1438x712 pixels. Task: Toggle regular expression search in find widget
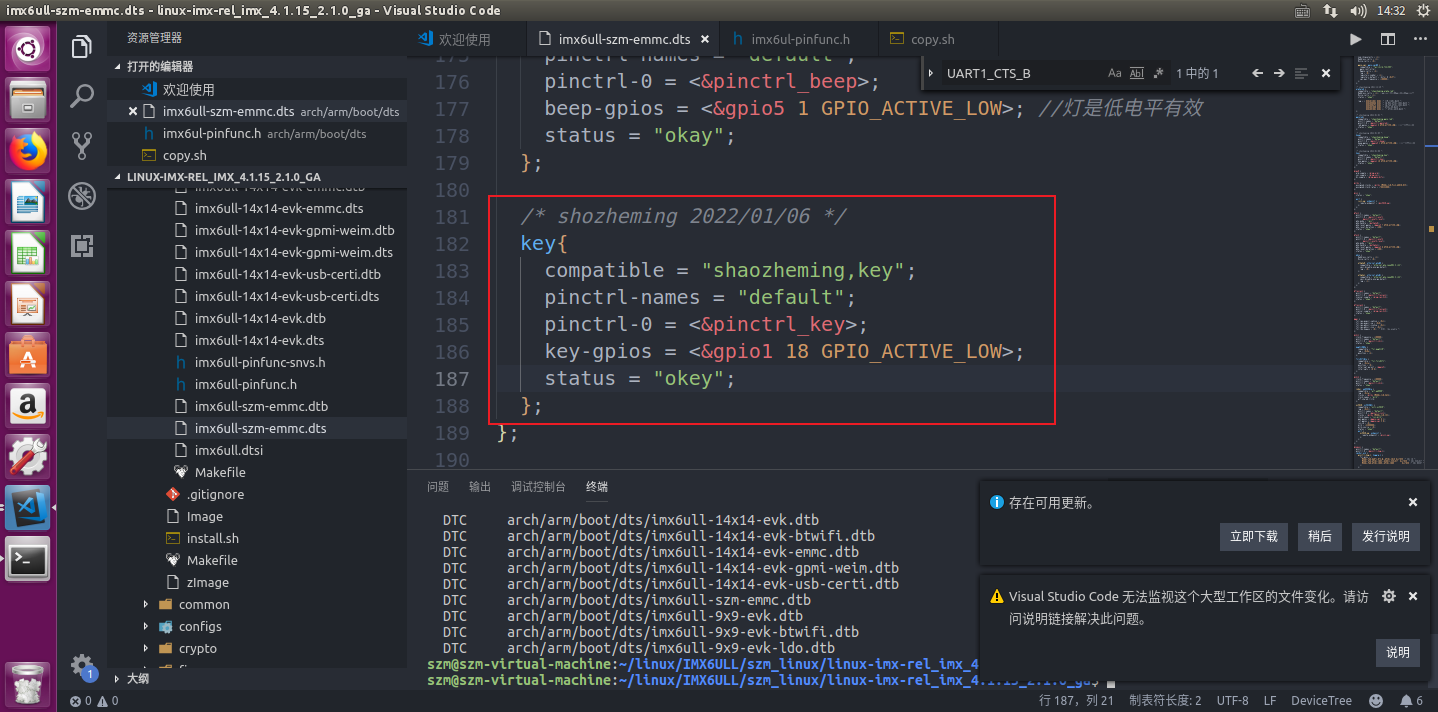(1159, 73)
